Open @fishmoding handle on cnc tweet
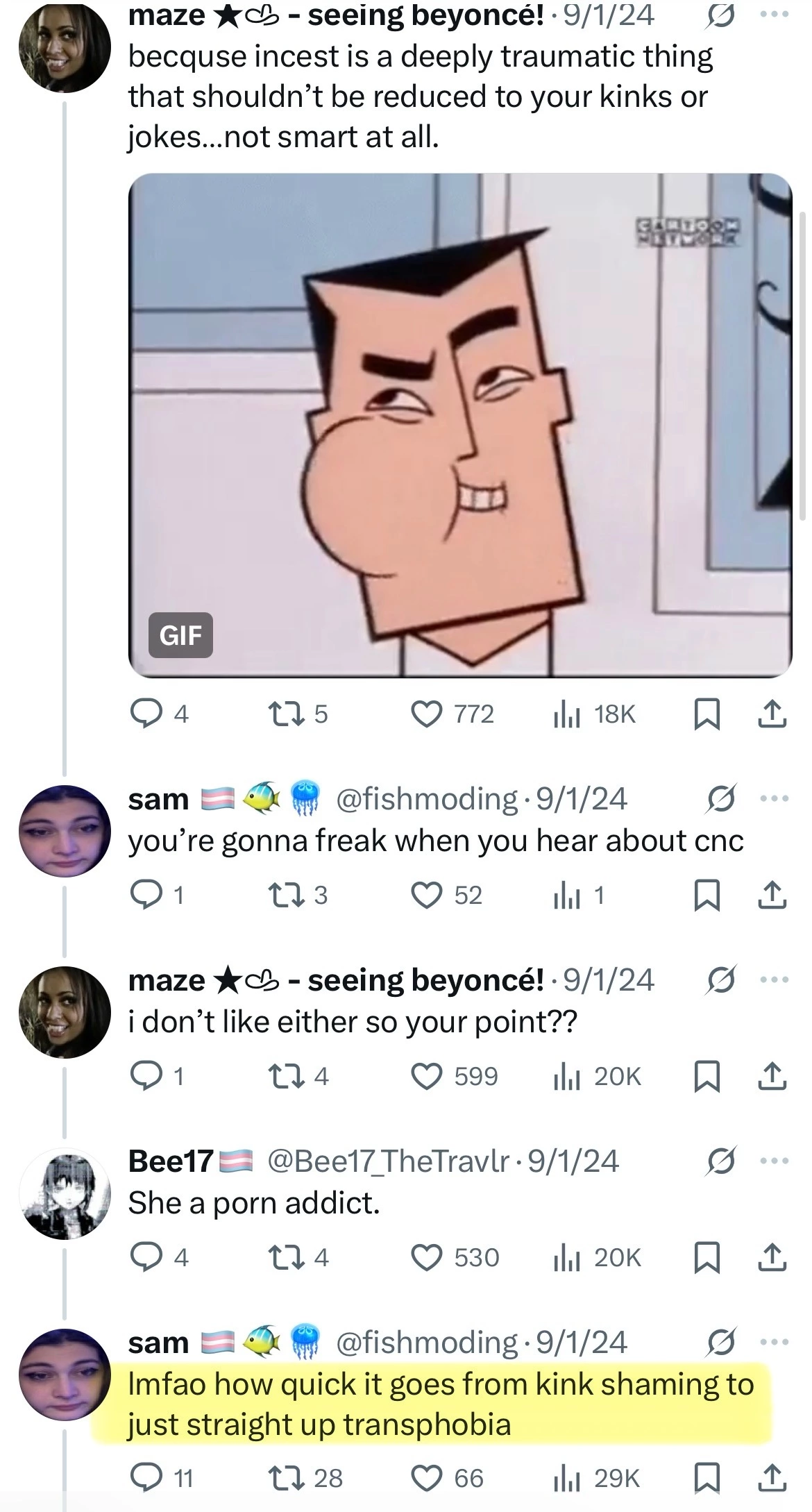812x1512 pixels. coord(426,798)
